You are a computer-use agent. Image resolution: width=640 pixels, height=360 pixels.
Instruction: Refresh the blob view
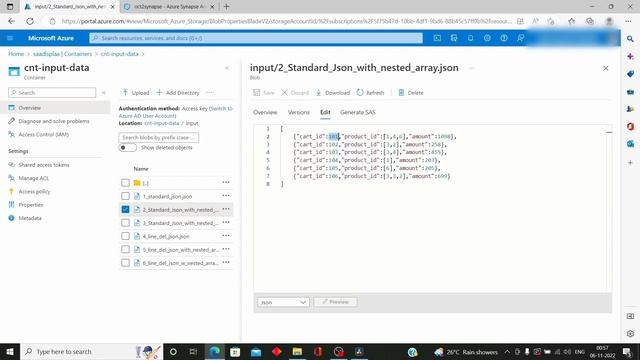coord(370,93)
